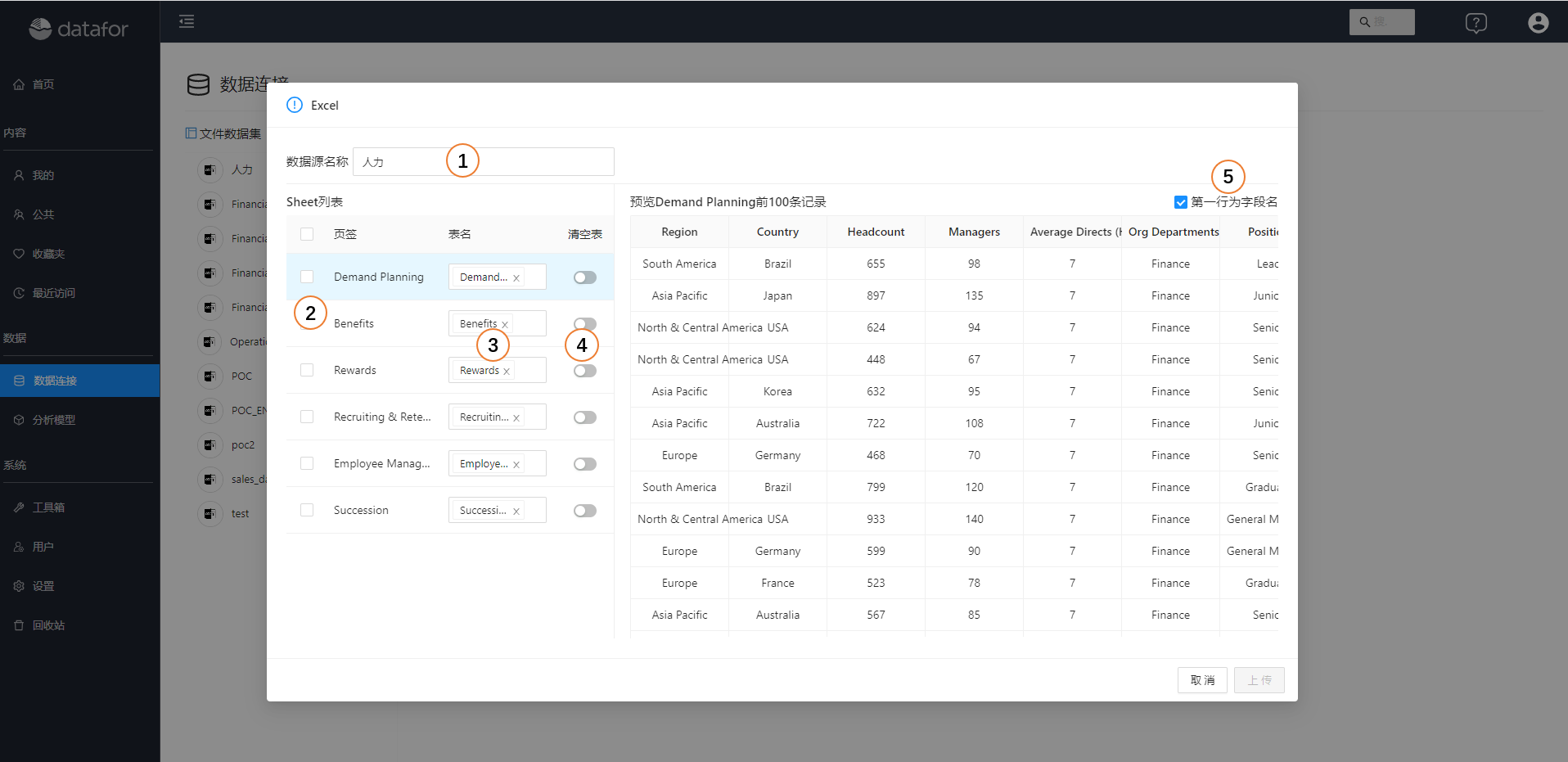The width and height of the screenshot is (1568, 762).
Task: Toggle clear-table switch for Demand Planning
Action: (585, 277)
